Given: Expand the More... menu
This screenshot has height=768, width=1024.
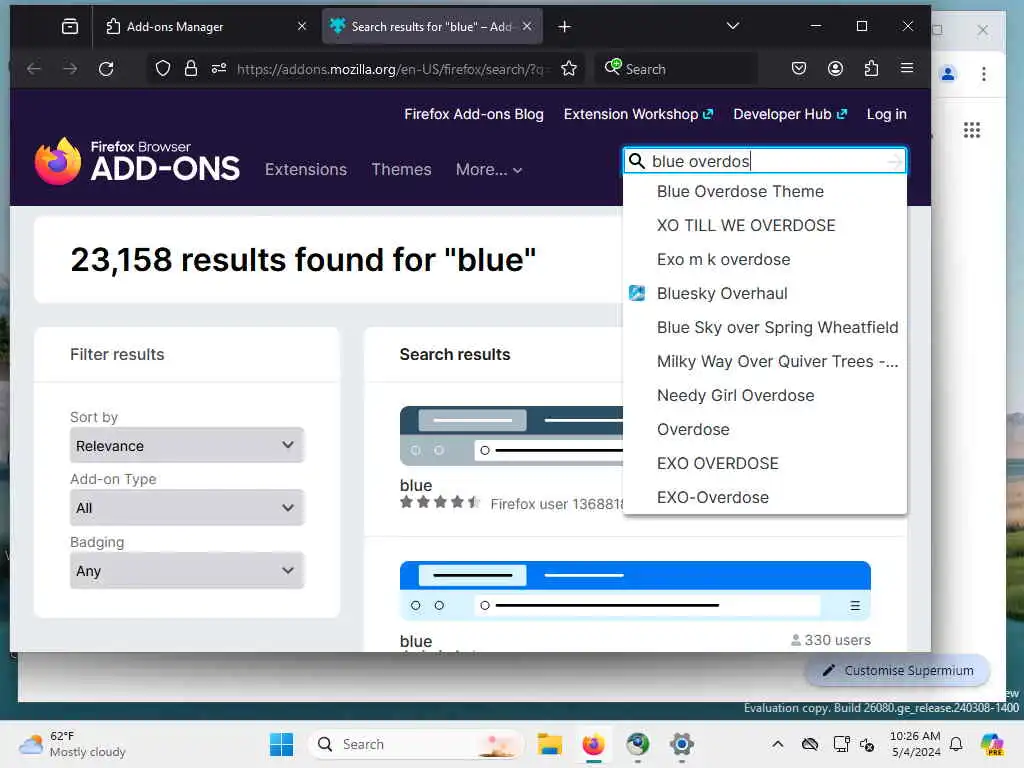Looking at the screenshot, I should pos(488,170).
